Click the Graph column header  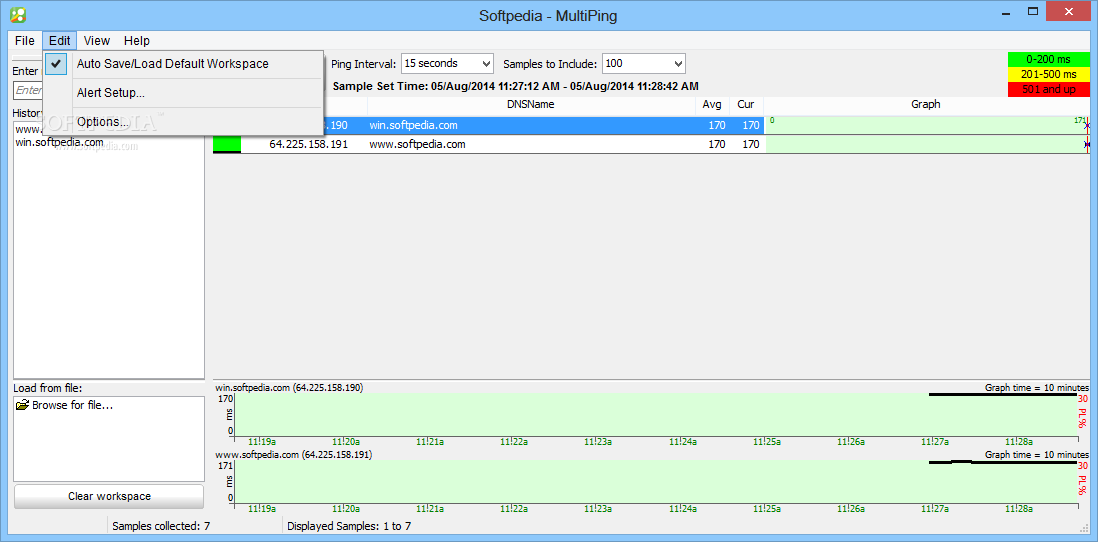point(926,104)
